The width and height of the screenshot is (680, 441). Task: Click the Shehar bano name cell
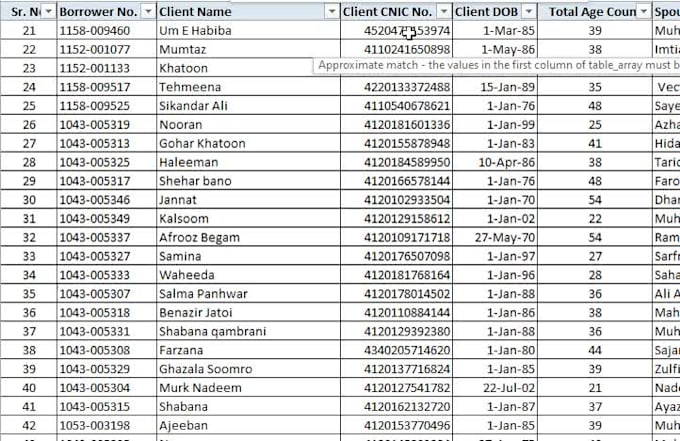point(248,181)
